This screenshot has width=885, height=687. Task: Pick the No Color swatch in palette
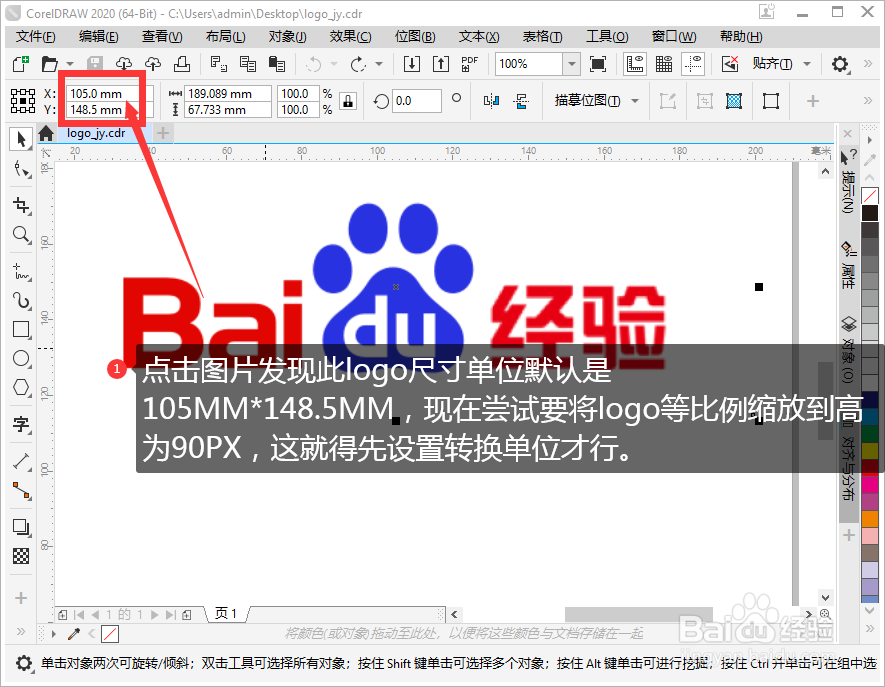(870, 196)
